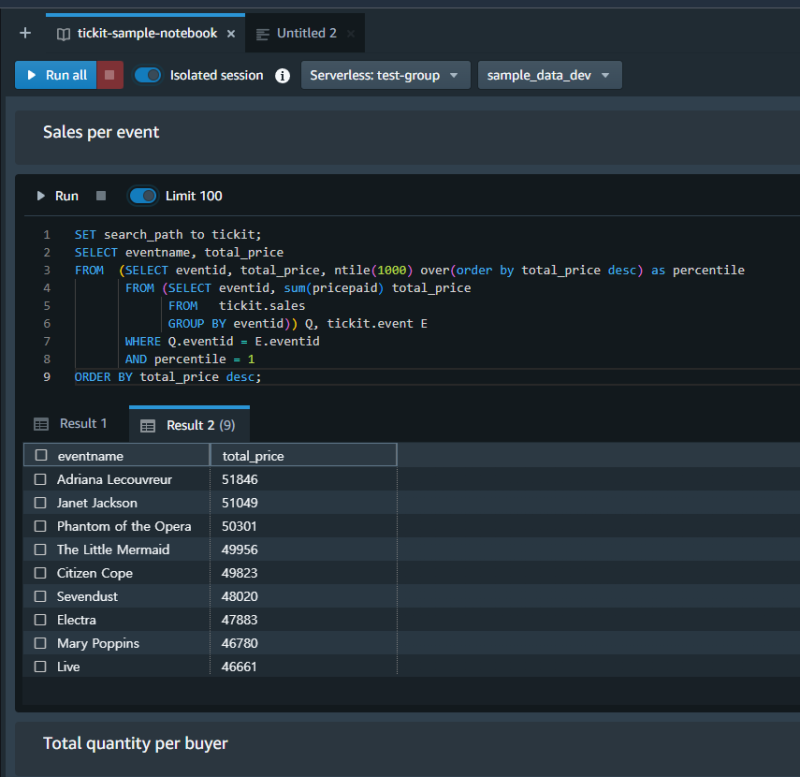The image size is (800, 777).
Task: Click the editor icon on Untitled 2 tab
Action: click(263, 33)
